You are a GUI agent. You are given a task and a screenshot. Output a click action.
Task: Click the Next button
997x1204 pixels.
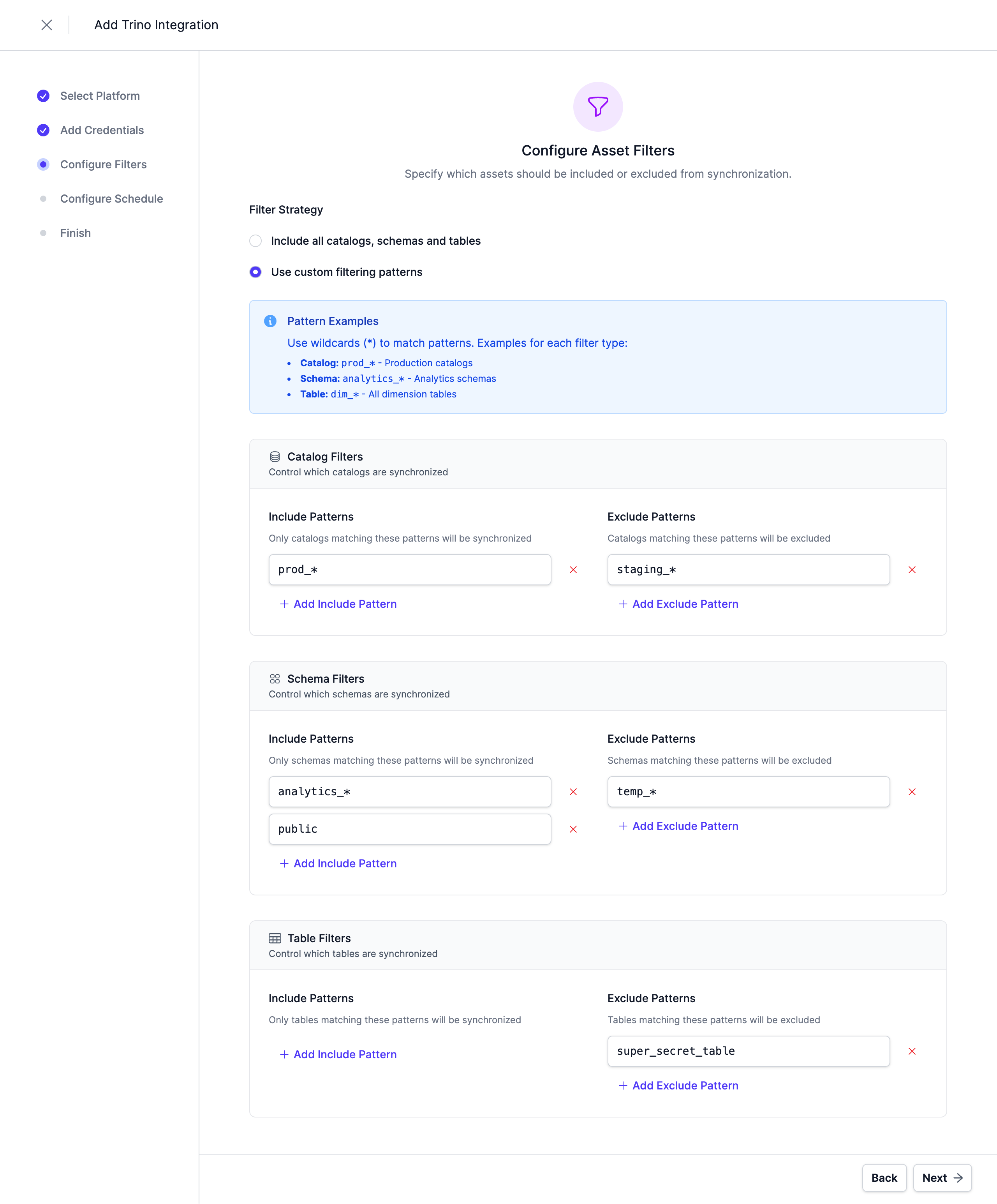click(942, 1178)
